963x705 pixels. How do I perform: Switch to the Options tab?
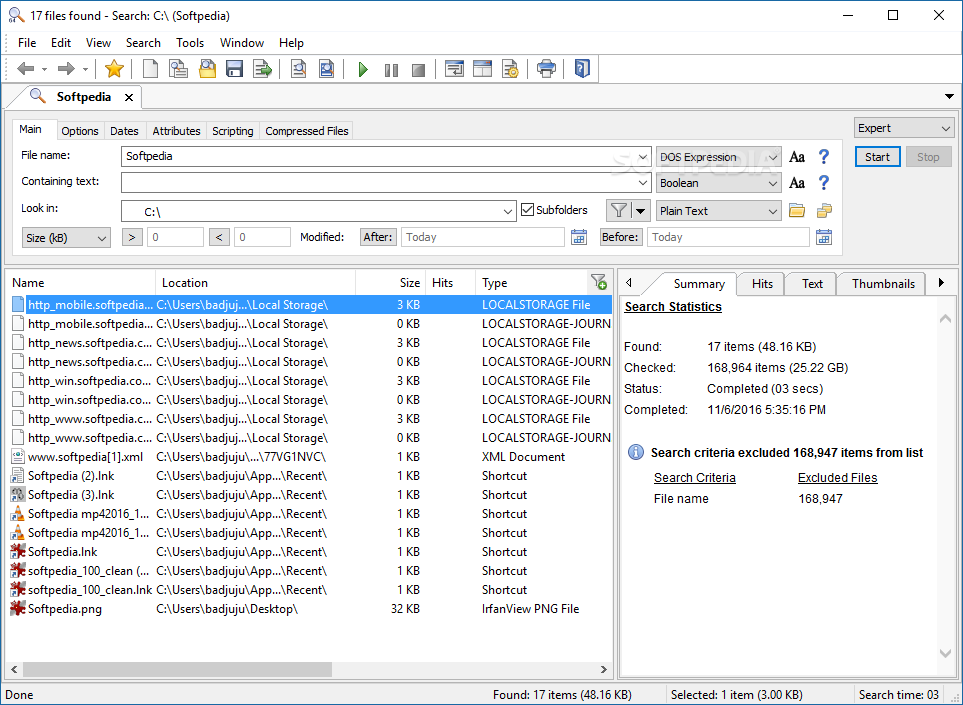[x=80, y=131]
